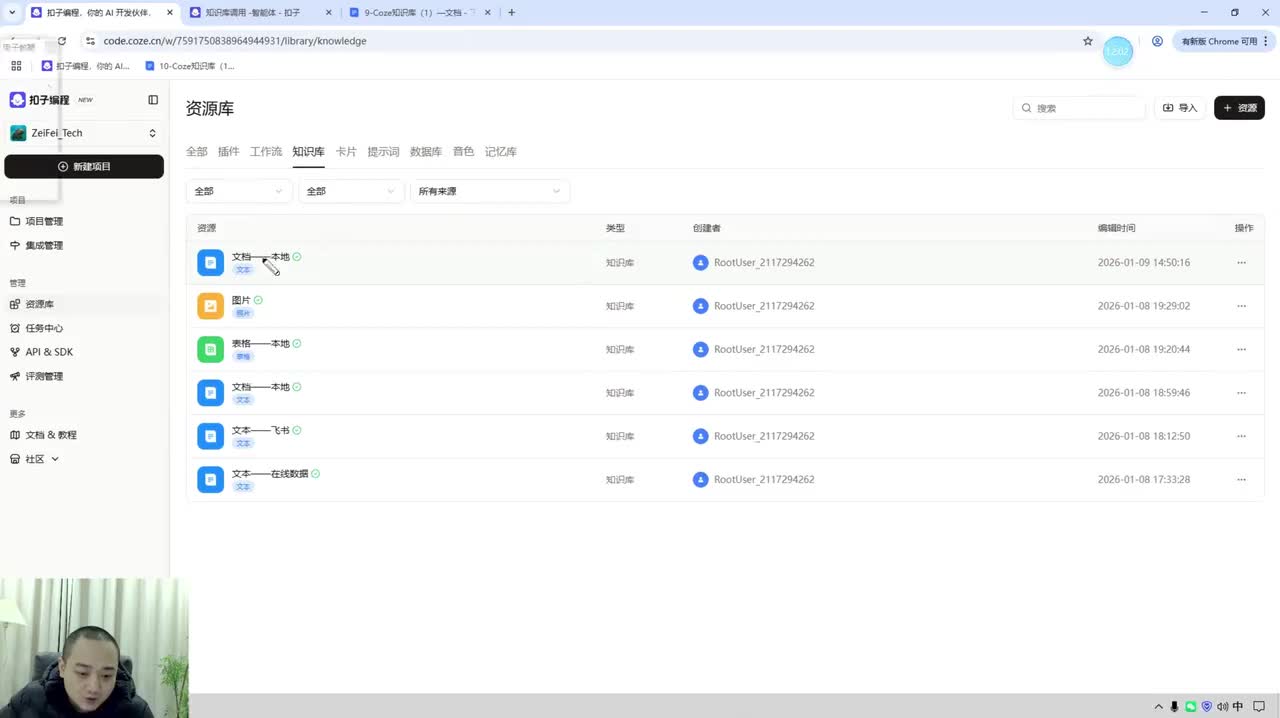The height and width of the screenshot is (718, 1280).
Task: Switch to the 记忆库 tab
Action: tap(501, 152)
